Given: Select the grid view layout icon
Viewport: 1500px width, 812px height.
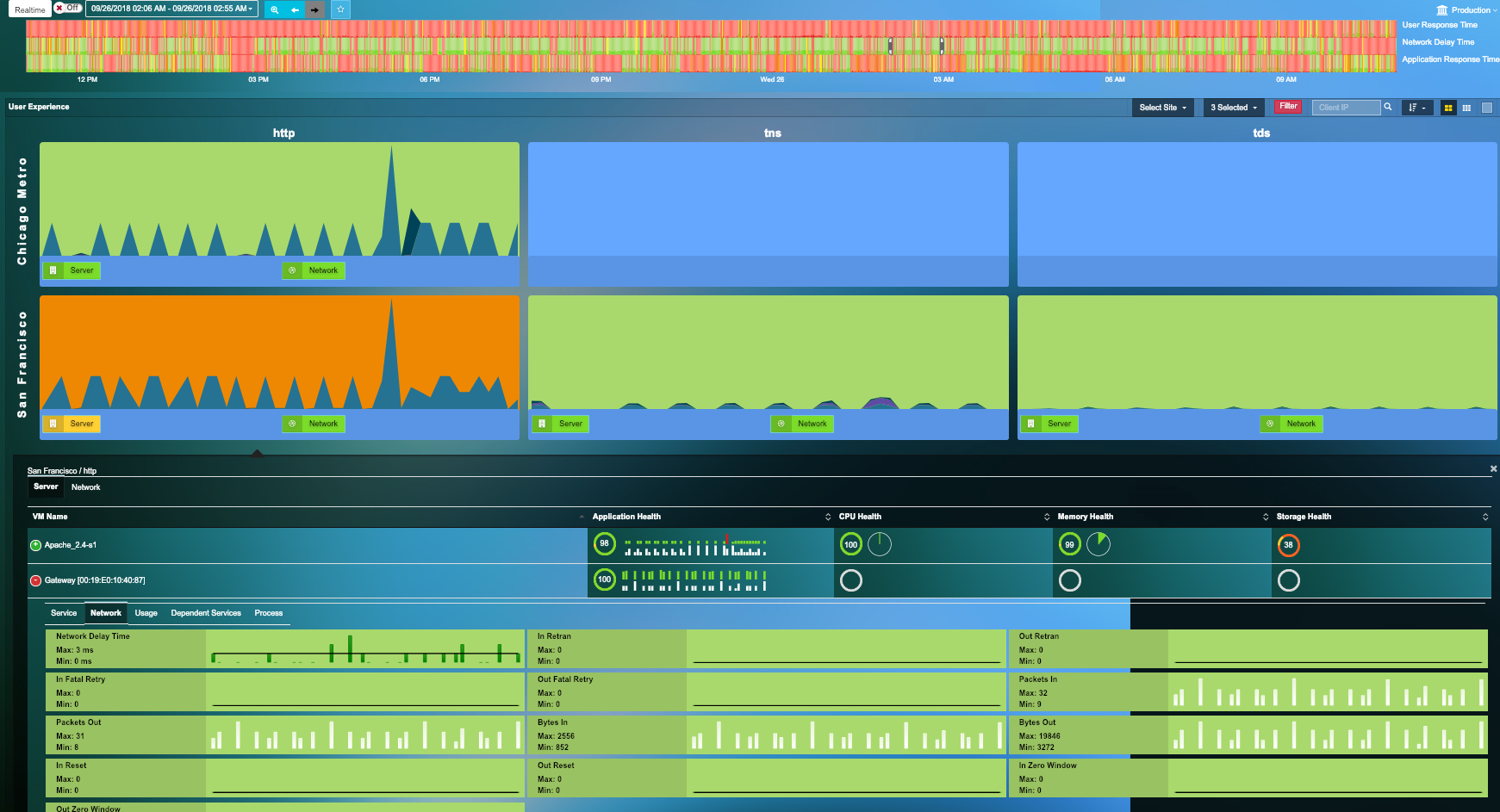Looking at the screenshot, I should point(1466,107).
